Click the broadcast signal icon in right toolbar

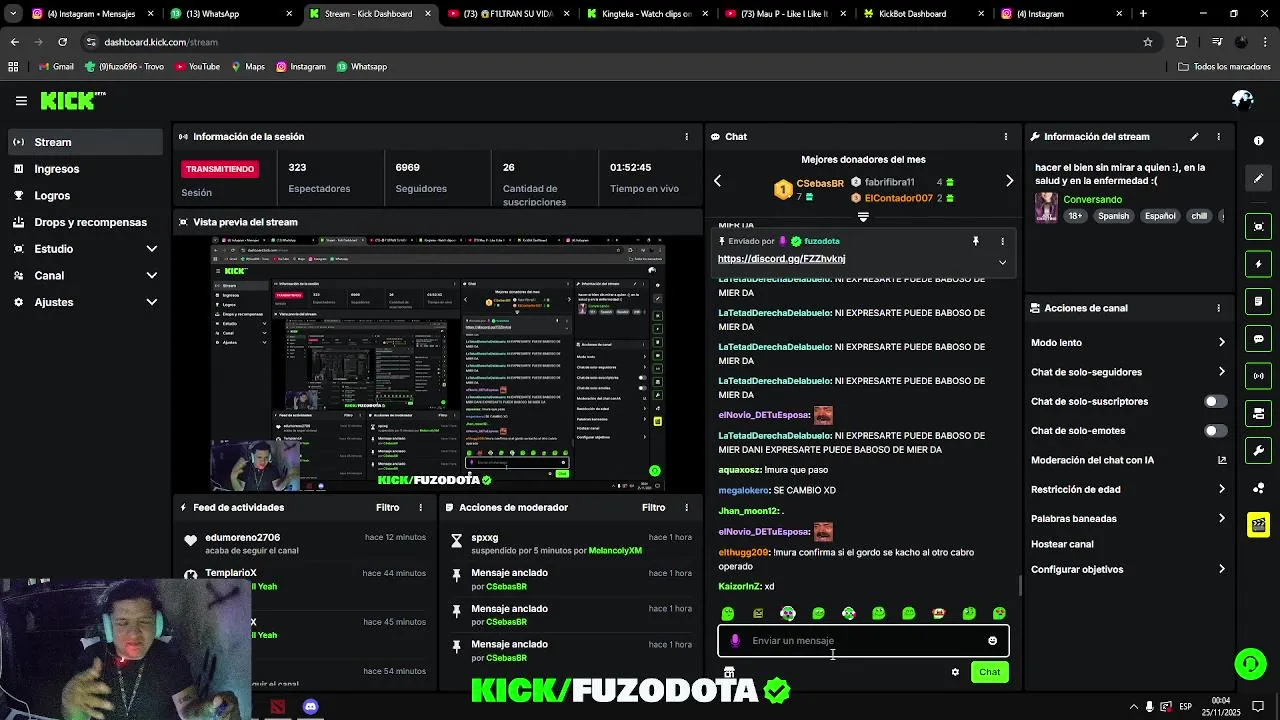(1259, 376)
